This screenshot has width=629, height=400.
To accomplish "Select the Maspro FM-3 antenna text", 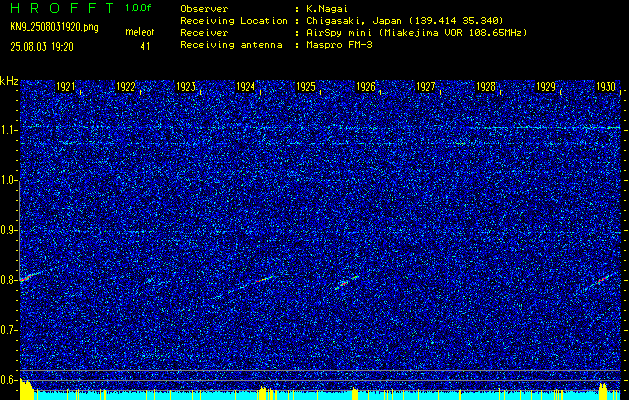I will tap(339, 45).
